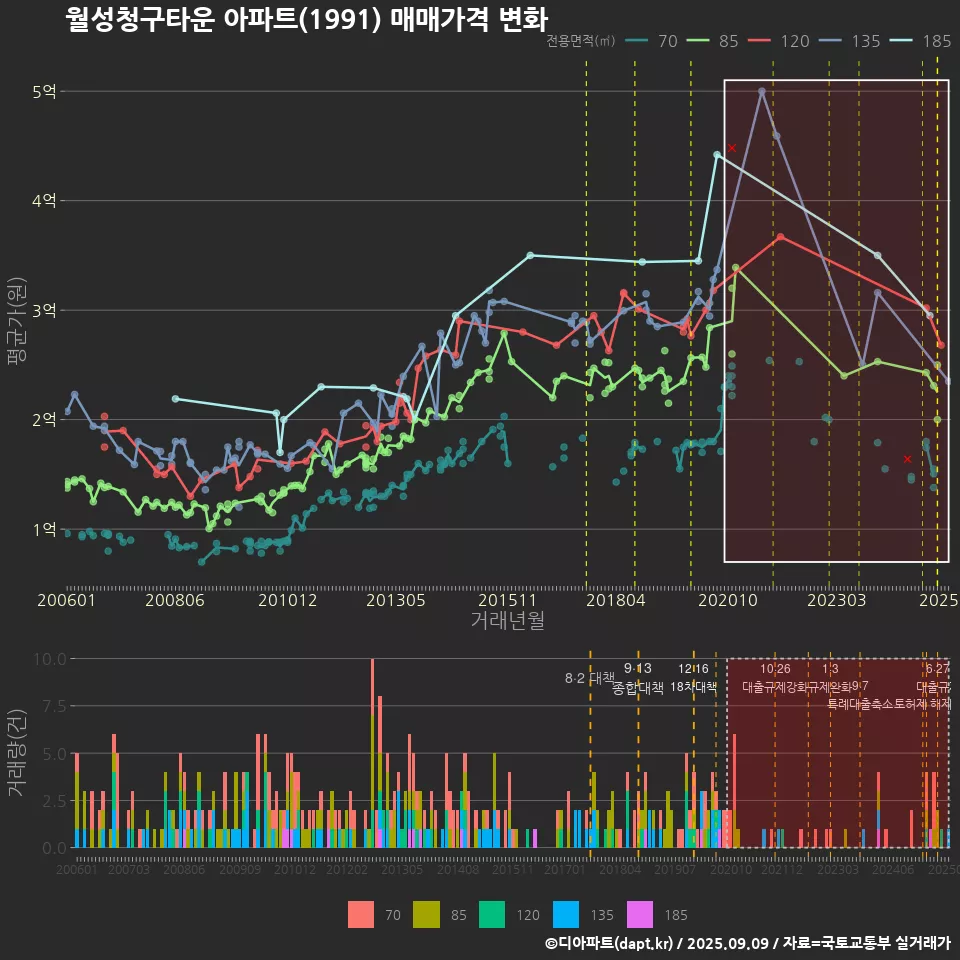Toggle the 85 green line legend entry
The height and width of the screenshot is (960, 960).
point(713,41)
